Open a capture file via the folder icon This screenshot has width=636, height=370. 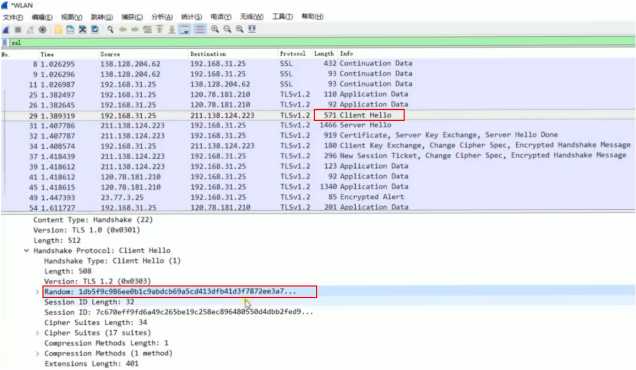[x=58, y=30]
